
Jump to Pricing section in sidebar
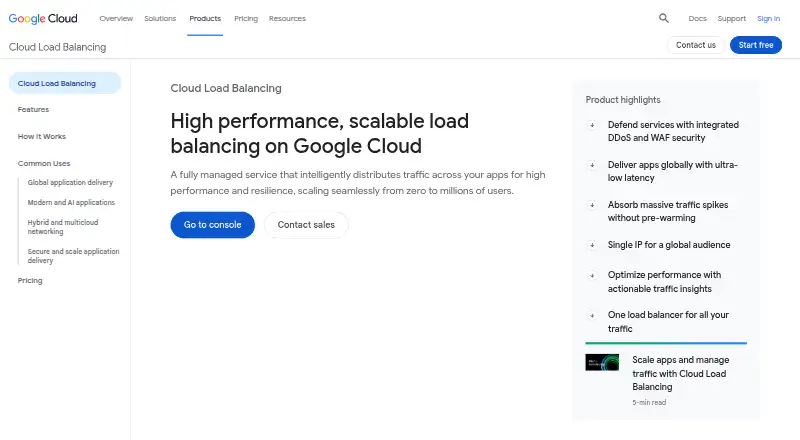tap(30, 280)
